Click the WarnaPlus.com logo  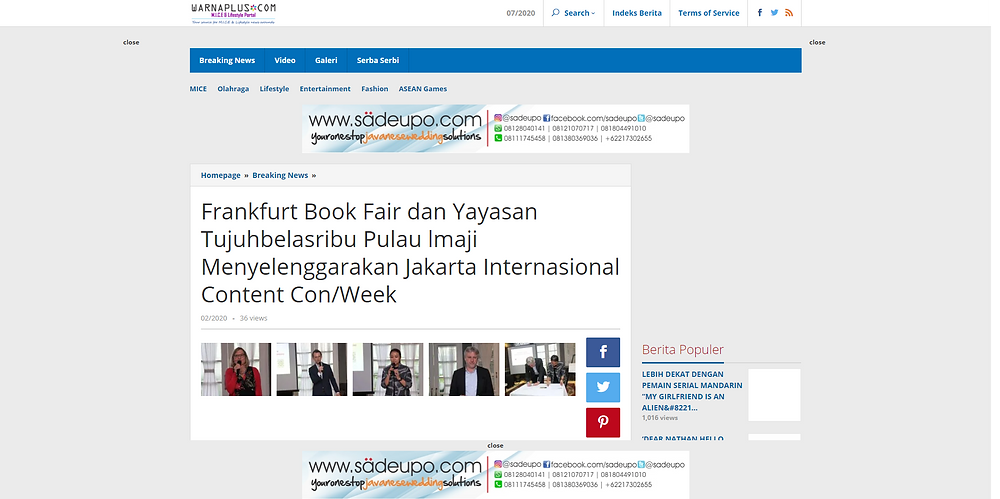[233, 13]
